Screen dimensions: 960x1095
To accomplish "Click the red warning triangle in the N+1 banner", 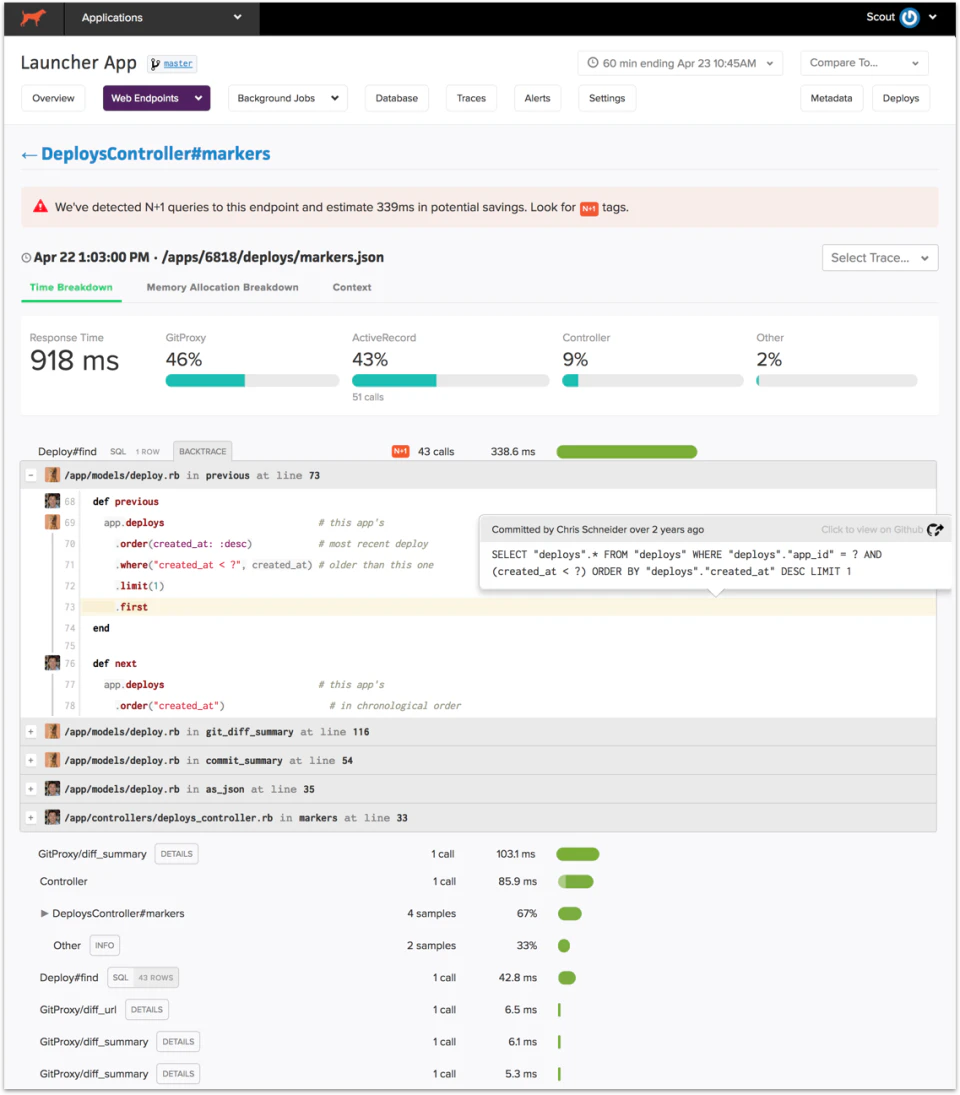I will coord(40,205).
